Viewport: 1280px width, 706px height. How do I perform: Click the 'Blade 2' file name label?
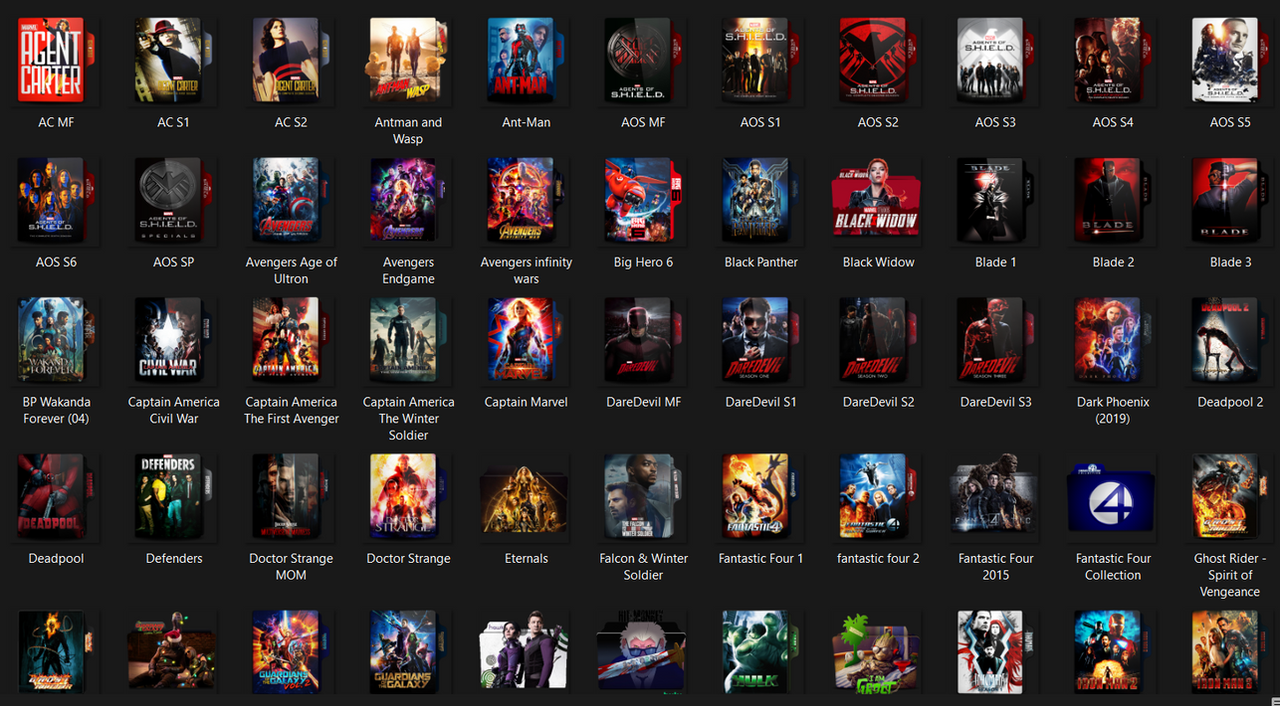(1113, 262)
